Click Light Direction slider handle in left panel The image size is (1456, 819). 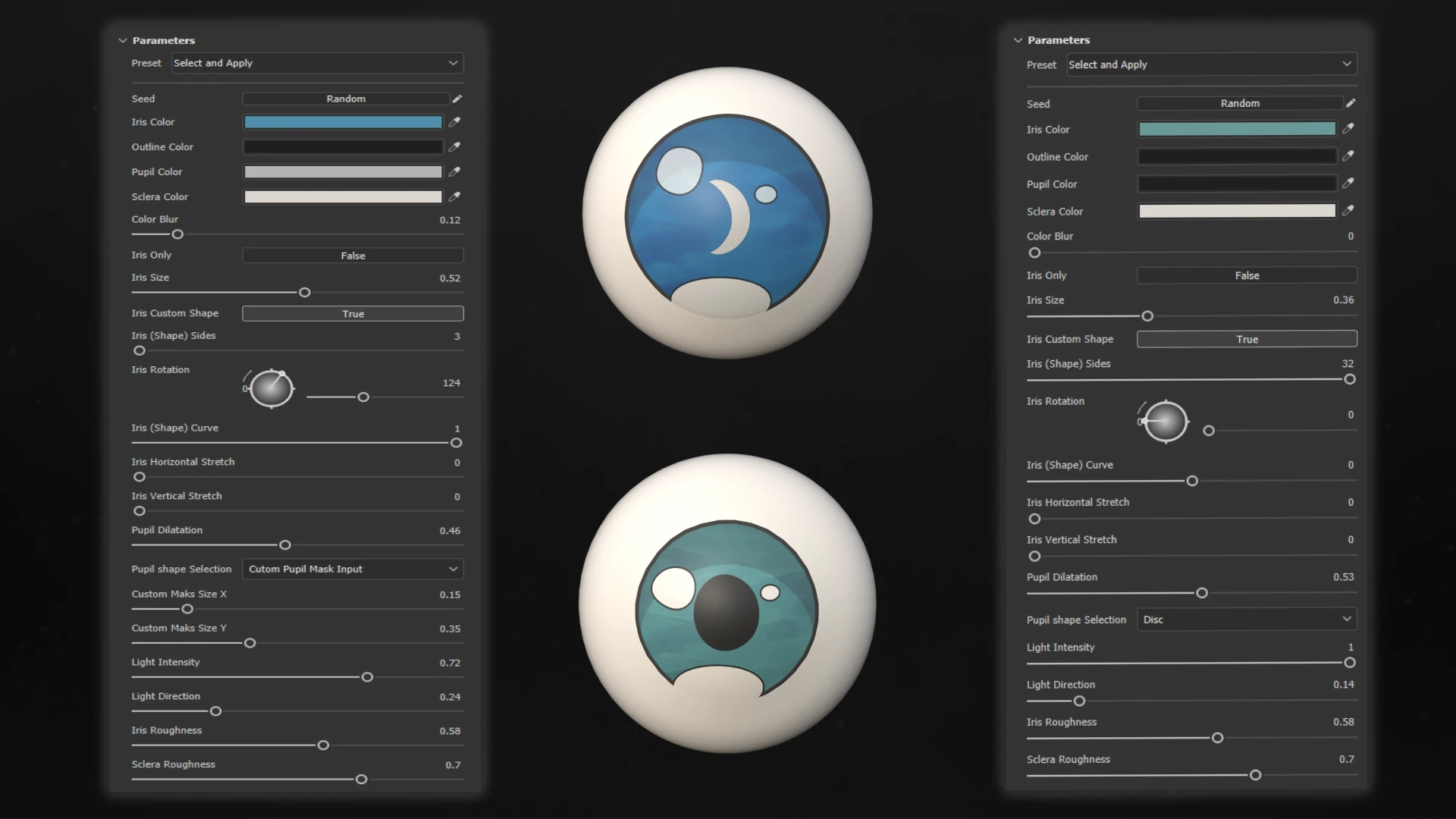pyautogui.click(x=215, y=711)
